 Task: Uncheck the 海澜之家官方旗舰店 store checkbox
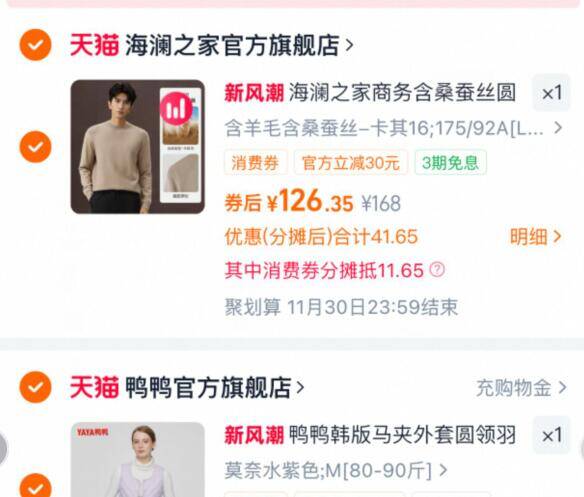35,45
